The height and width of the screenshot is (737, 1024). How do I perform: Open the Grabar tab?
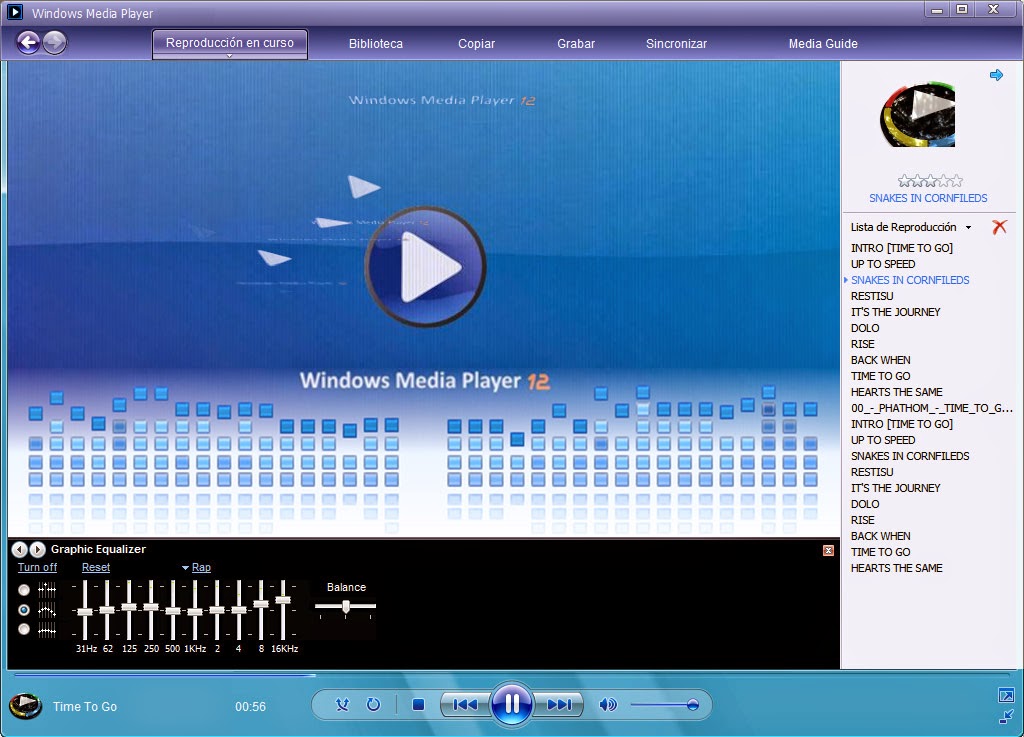[x=576, y=44]
